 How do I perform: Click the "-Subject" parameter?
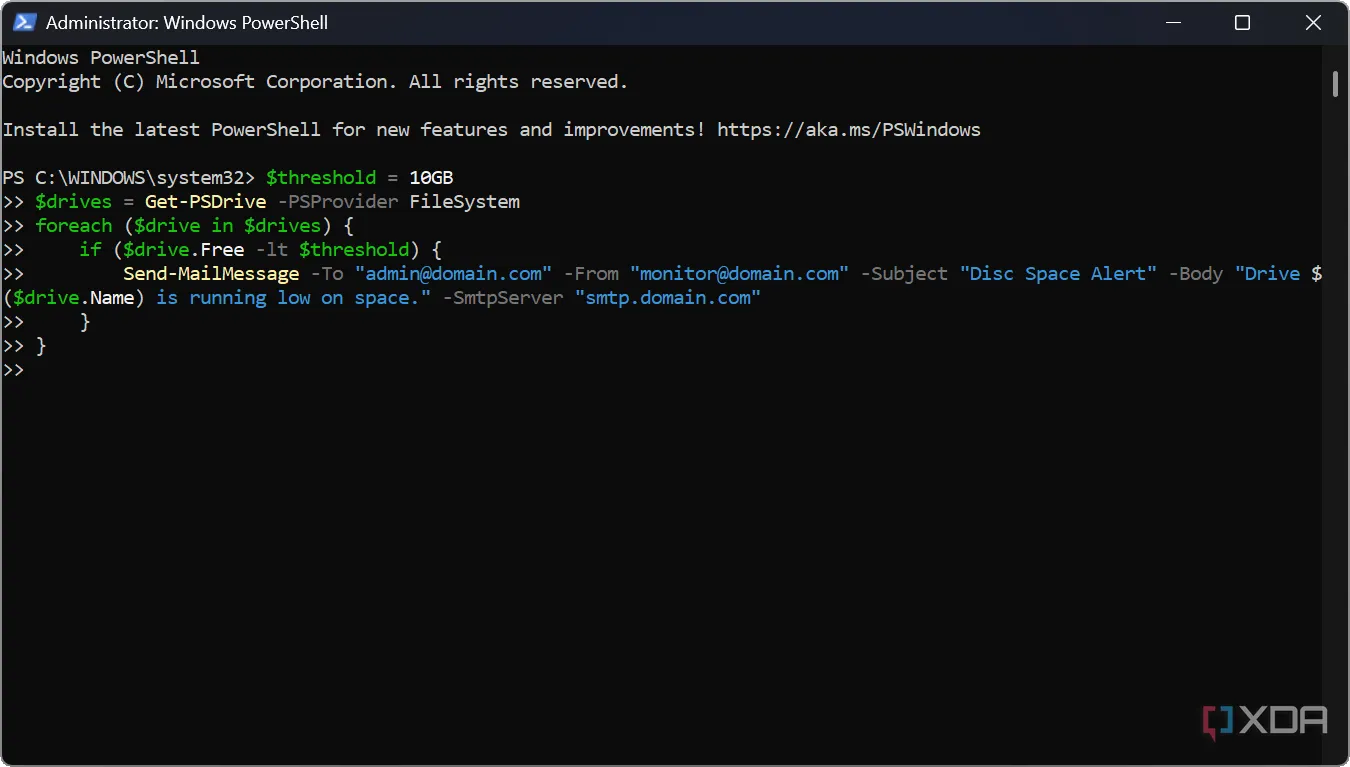pyautogui.click(x=904, y=274)
